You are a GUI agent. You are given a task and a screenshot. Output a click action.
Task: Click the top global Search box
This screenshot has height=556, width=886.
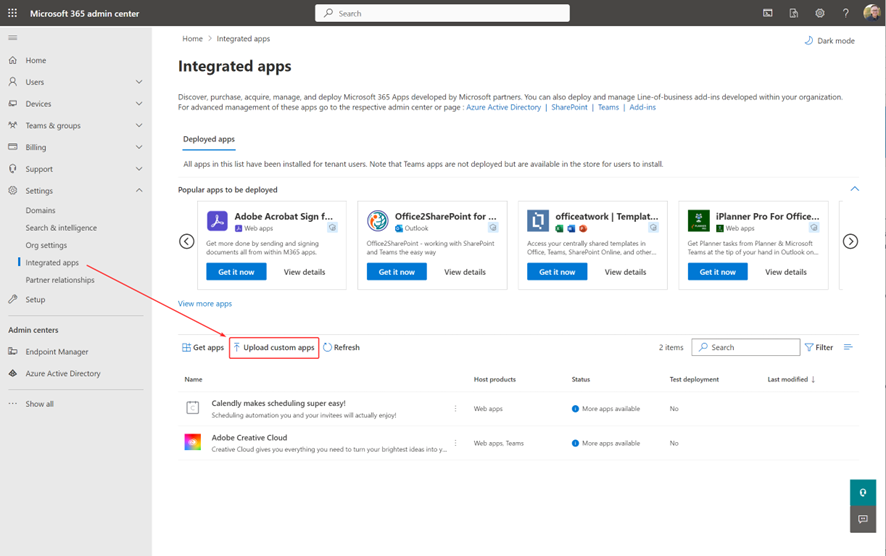point(442,13)
